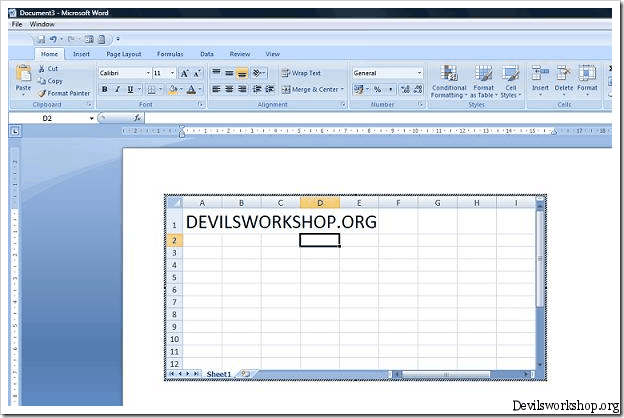
Task: Click the Orientation text-angle icon
Action: [x=257, y=73]
